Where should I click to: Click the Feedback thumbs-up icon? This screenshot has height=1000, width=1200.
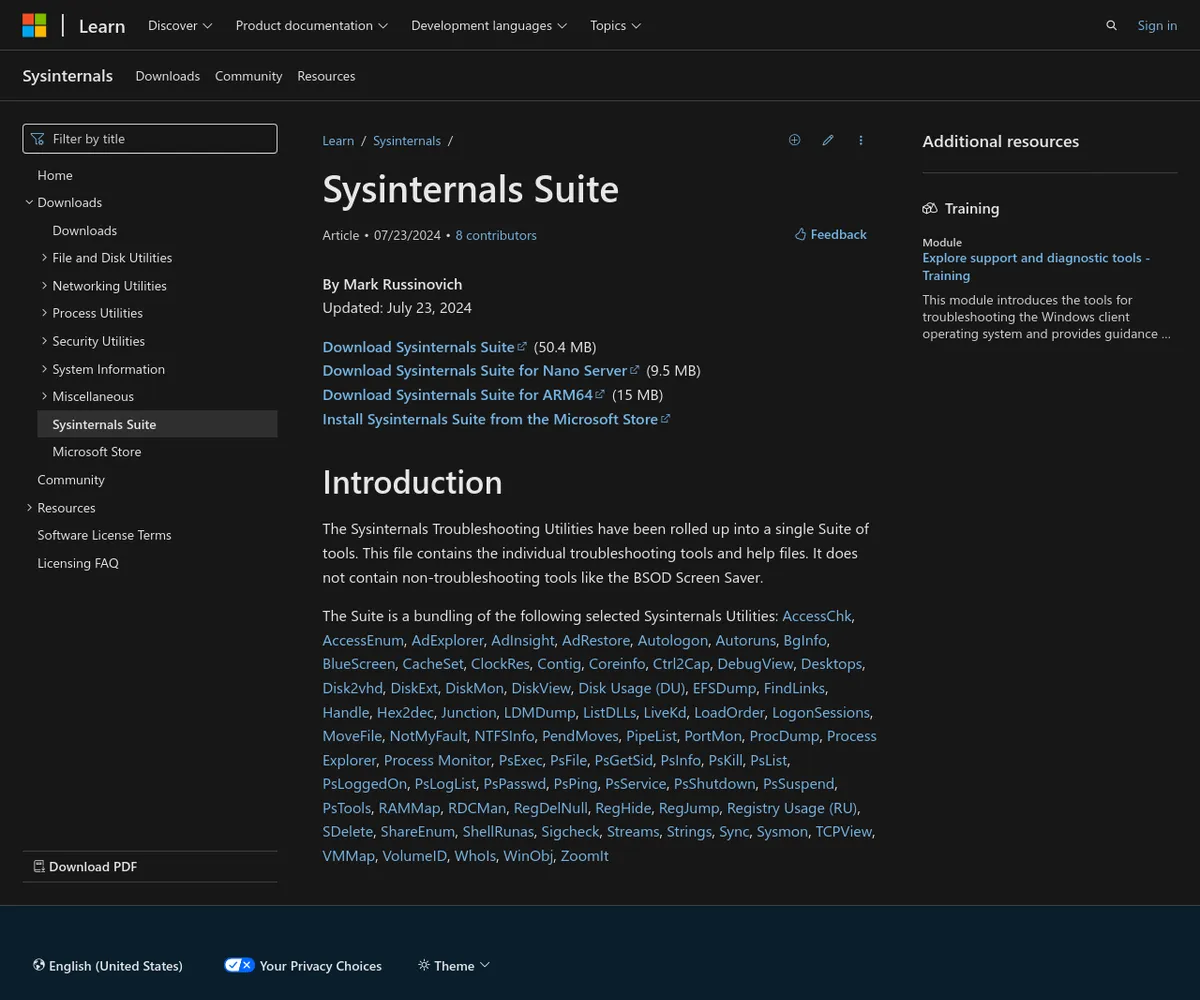click(x=800, y=234)
